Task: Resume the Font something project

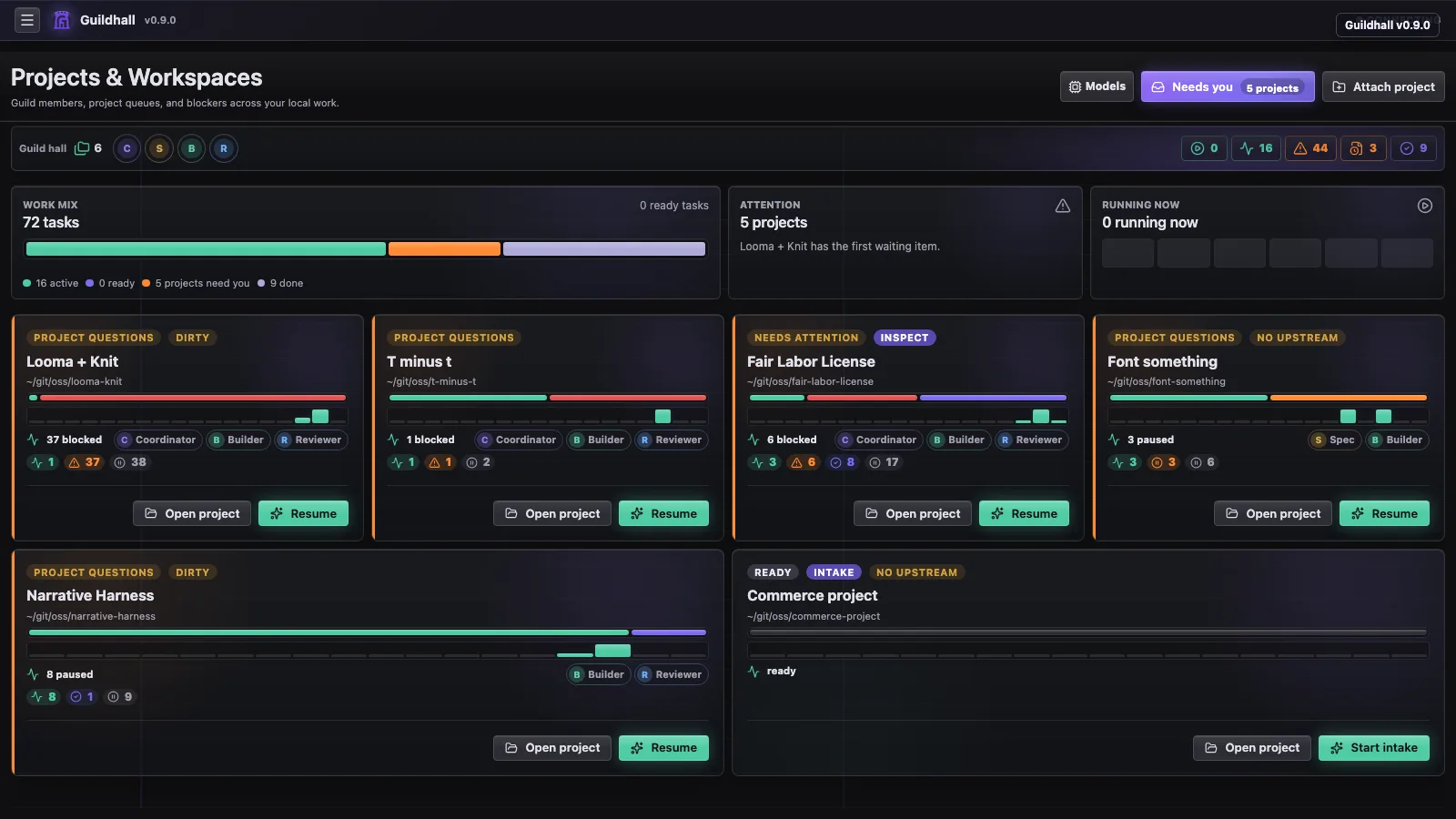Action: [x=1384, y=513]
